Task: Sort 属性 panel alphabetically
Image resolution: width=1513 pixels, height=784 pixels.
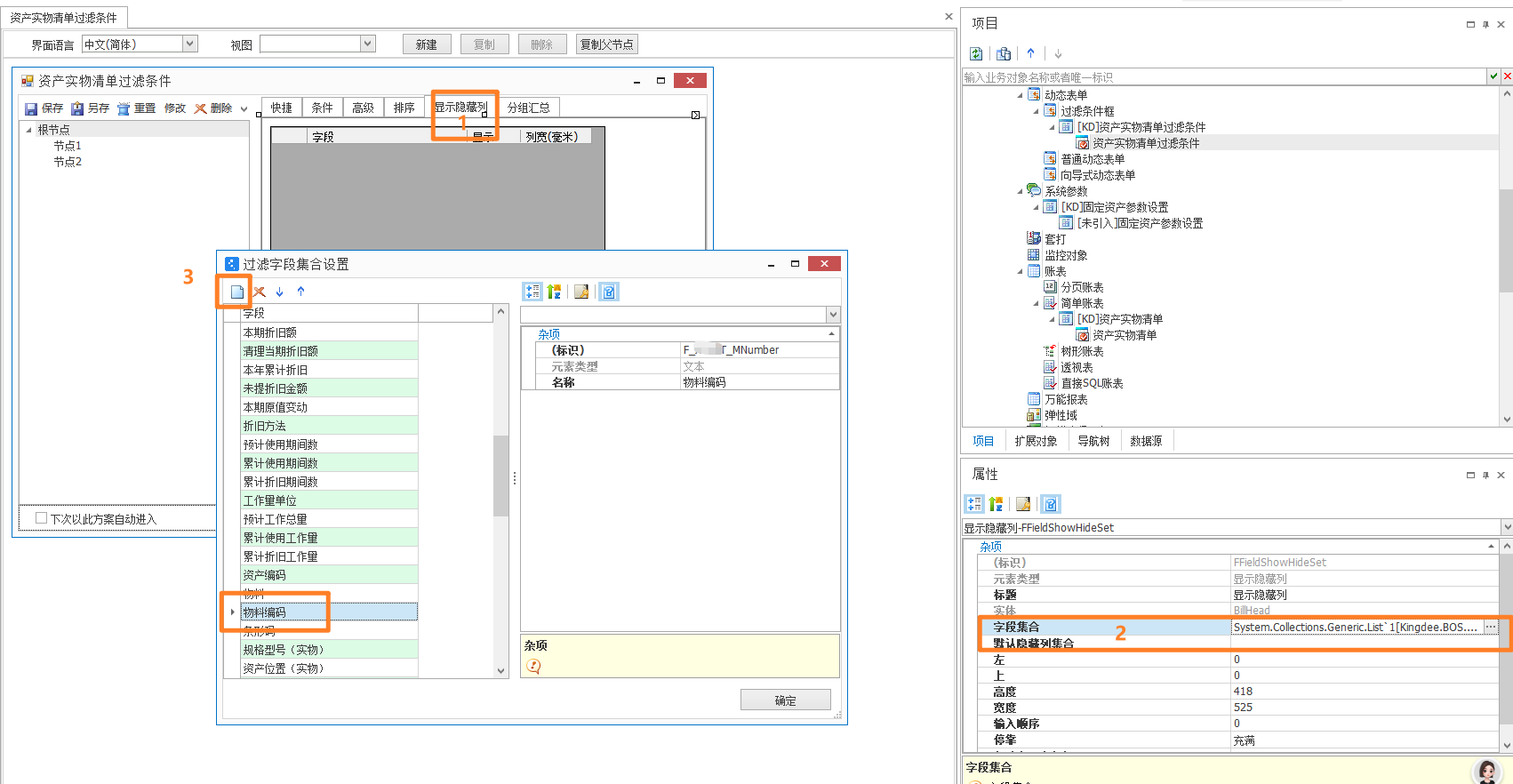Action: (997, 504)
